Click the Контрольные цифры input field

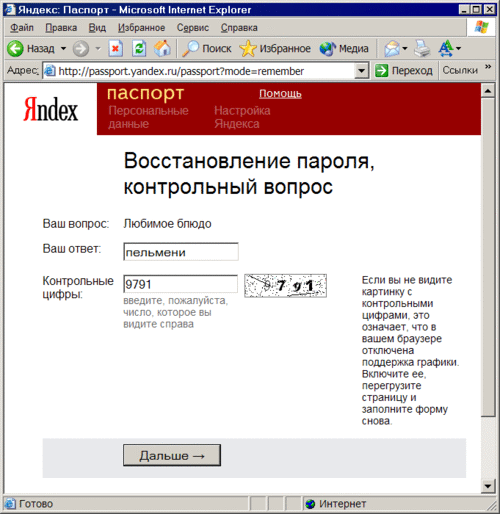[180, 284]
